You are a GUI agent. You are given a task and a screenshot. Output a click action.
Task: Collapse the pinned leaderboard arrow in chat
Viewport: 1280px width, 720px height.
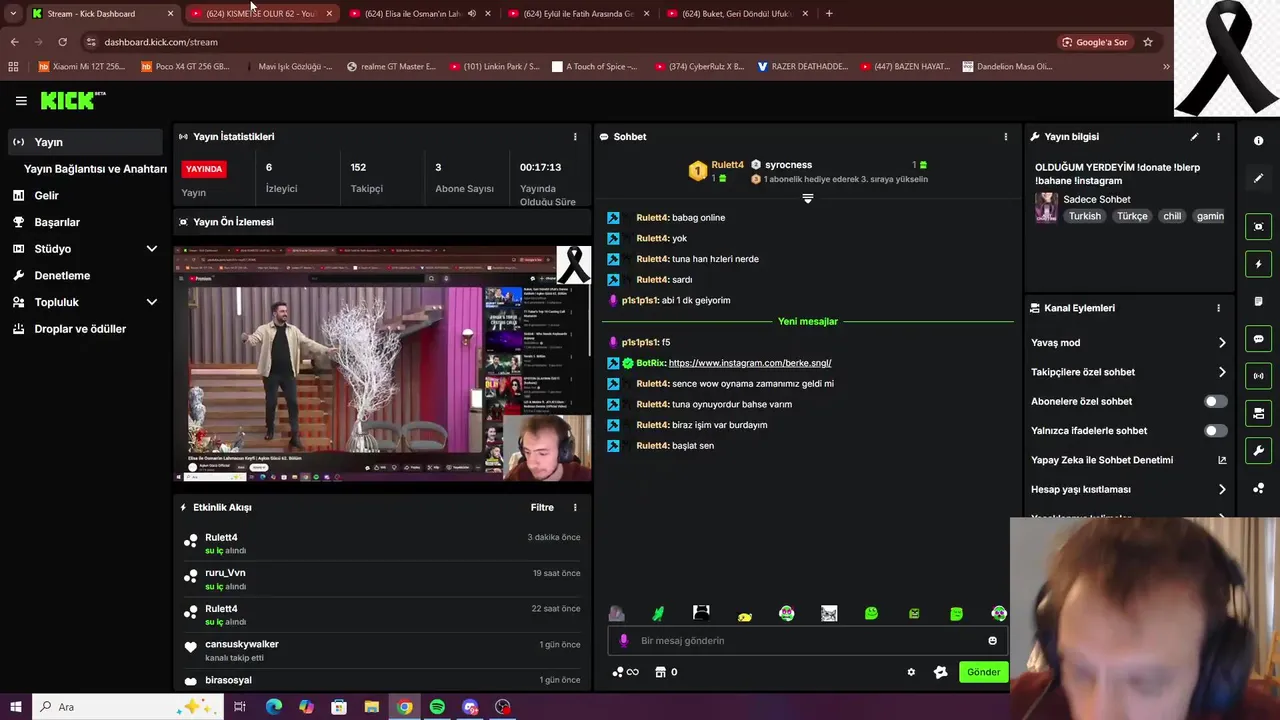808,198
